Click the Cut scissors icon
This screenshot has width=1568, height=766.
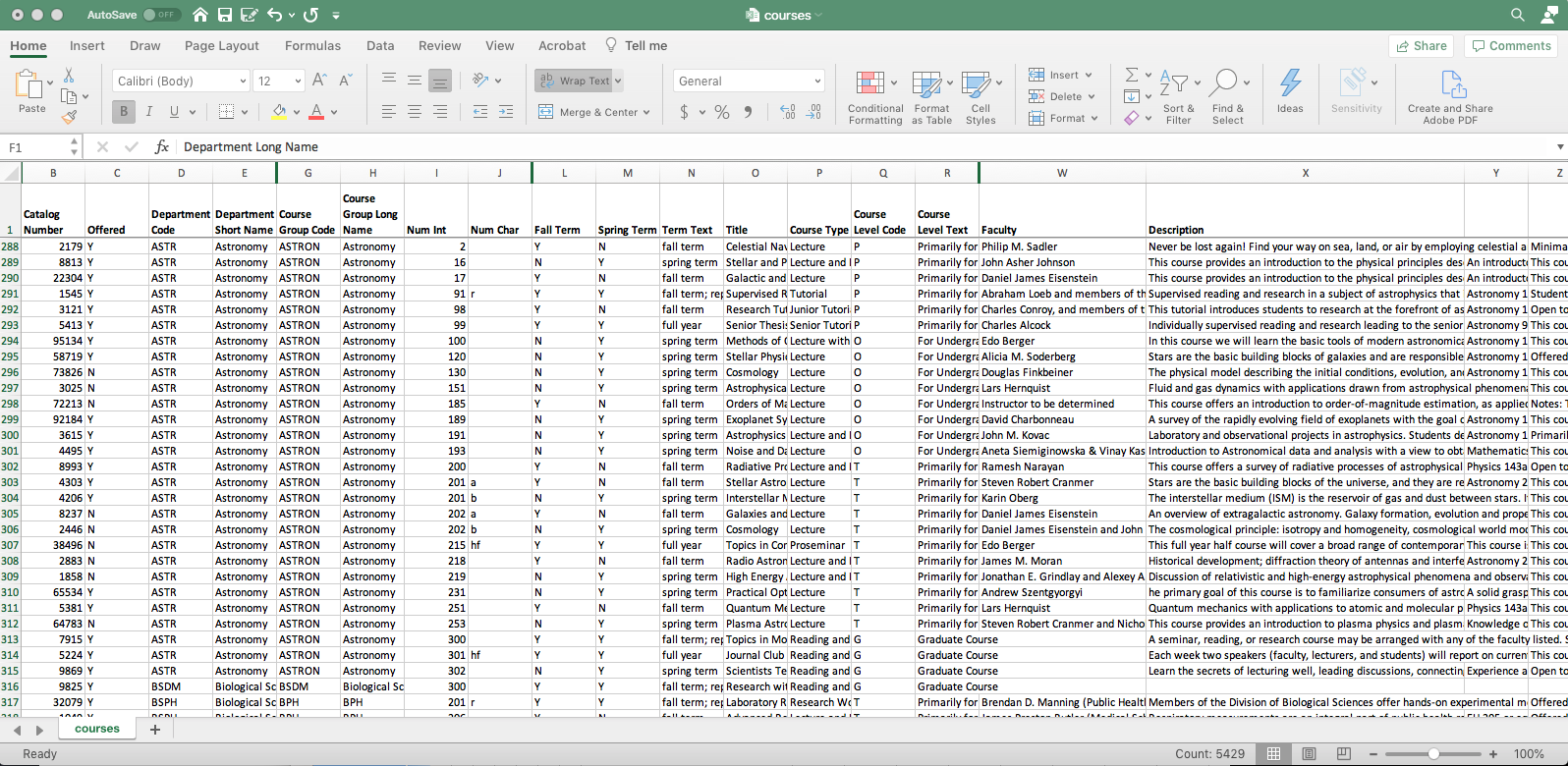click(69, 75)
